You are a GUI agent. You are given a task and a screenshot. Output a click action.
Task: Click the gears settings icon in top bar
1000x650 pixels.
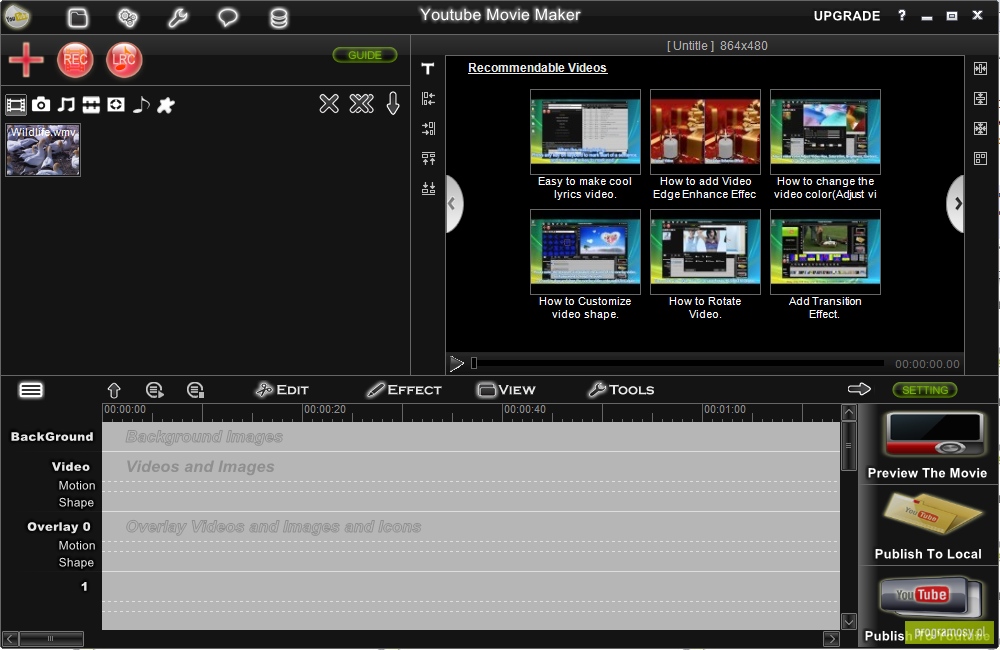[128, 17]
